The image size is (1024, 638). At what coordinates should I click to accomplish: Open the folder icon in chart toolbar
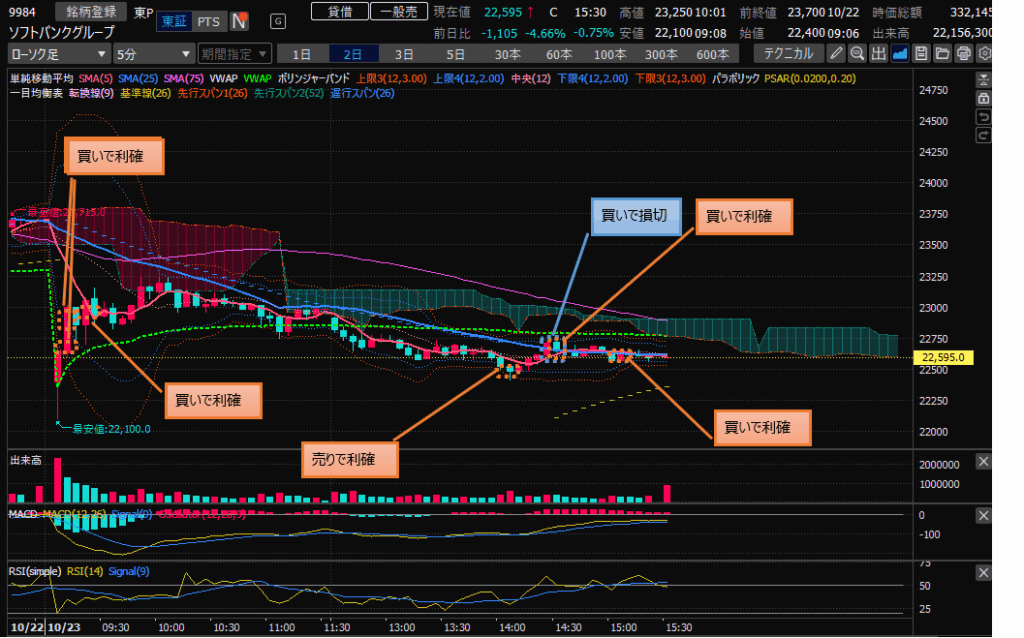point(943,54)
